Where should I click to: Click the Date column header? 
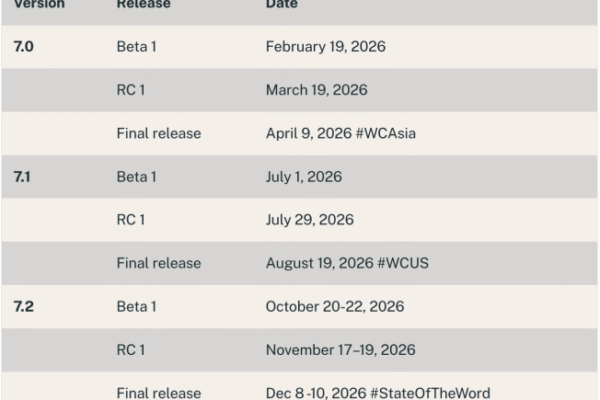tap(281, 5)
